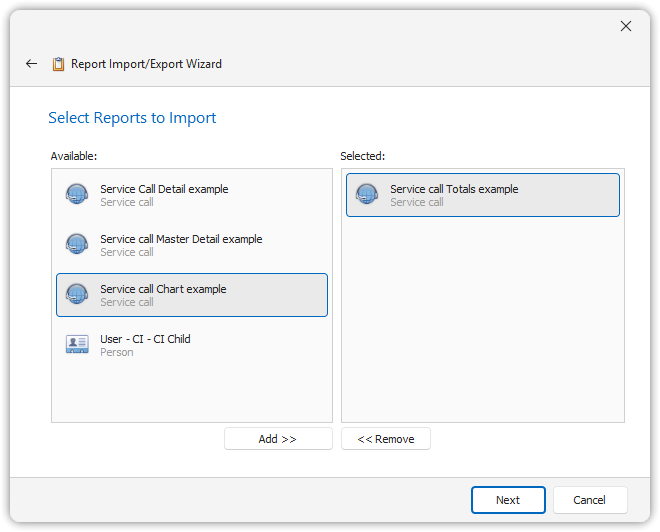Choose Service call Chart example report text

163,289
